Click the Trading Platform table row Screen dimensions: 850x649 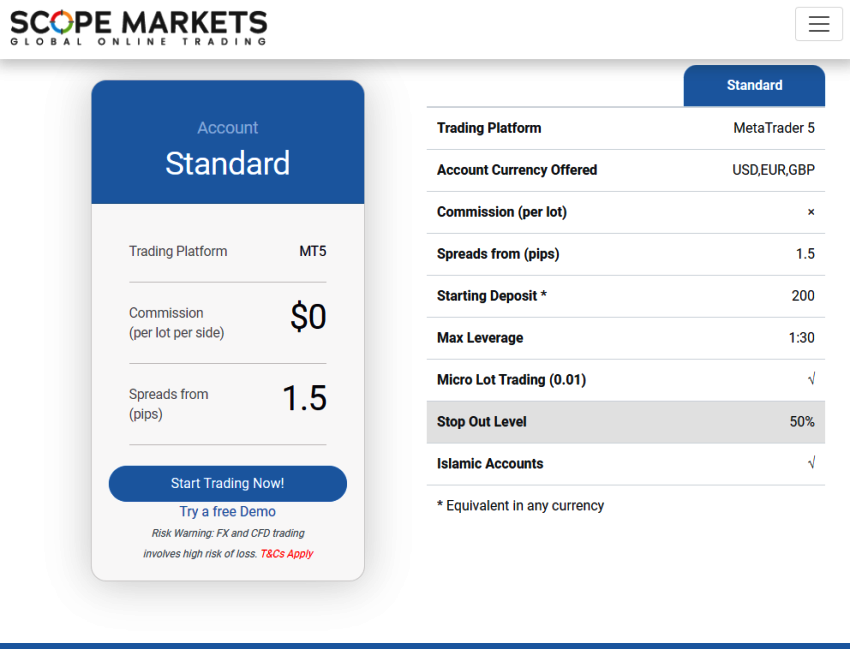pos(626,128)
